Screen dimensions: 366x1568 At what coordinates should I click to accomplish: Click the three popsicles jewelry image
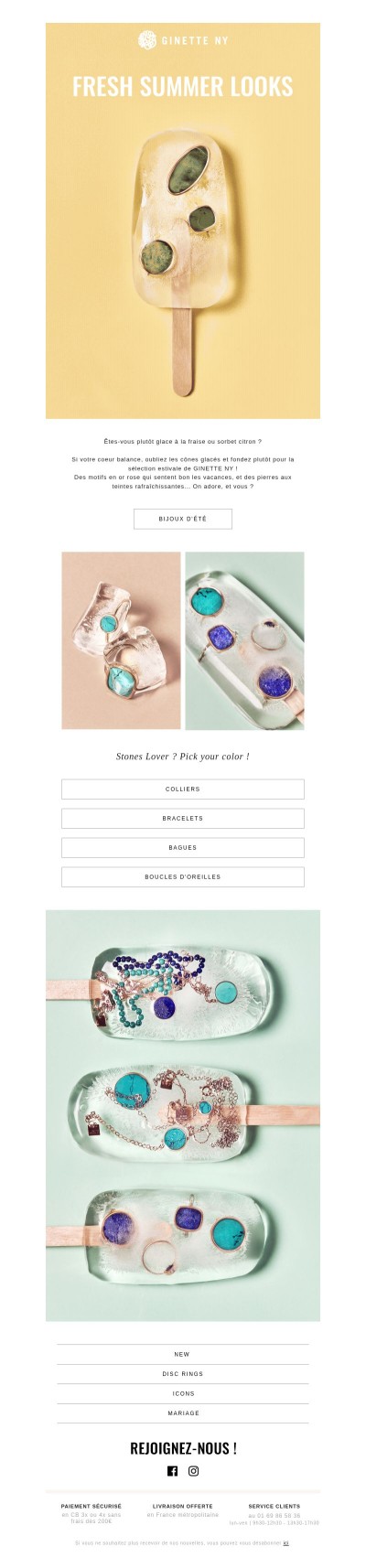click(183, 1115)
